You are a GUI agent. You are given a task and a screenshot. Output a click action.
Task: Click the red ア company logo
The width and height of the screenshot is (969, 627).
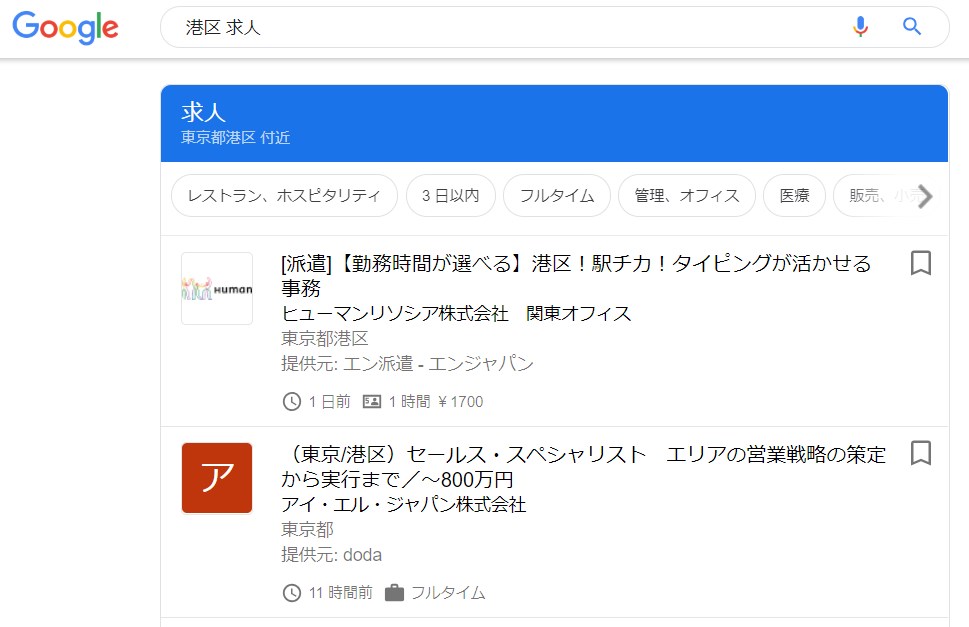click(217, 478)
